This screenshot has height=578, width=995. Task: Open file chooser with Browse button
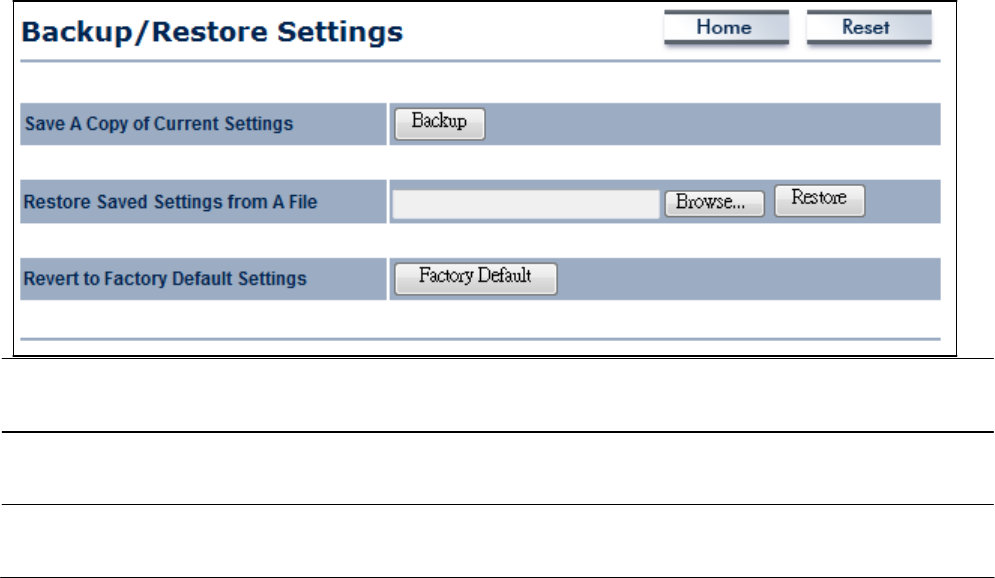[715, 204]
